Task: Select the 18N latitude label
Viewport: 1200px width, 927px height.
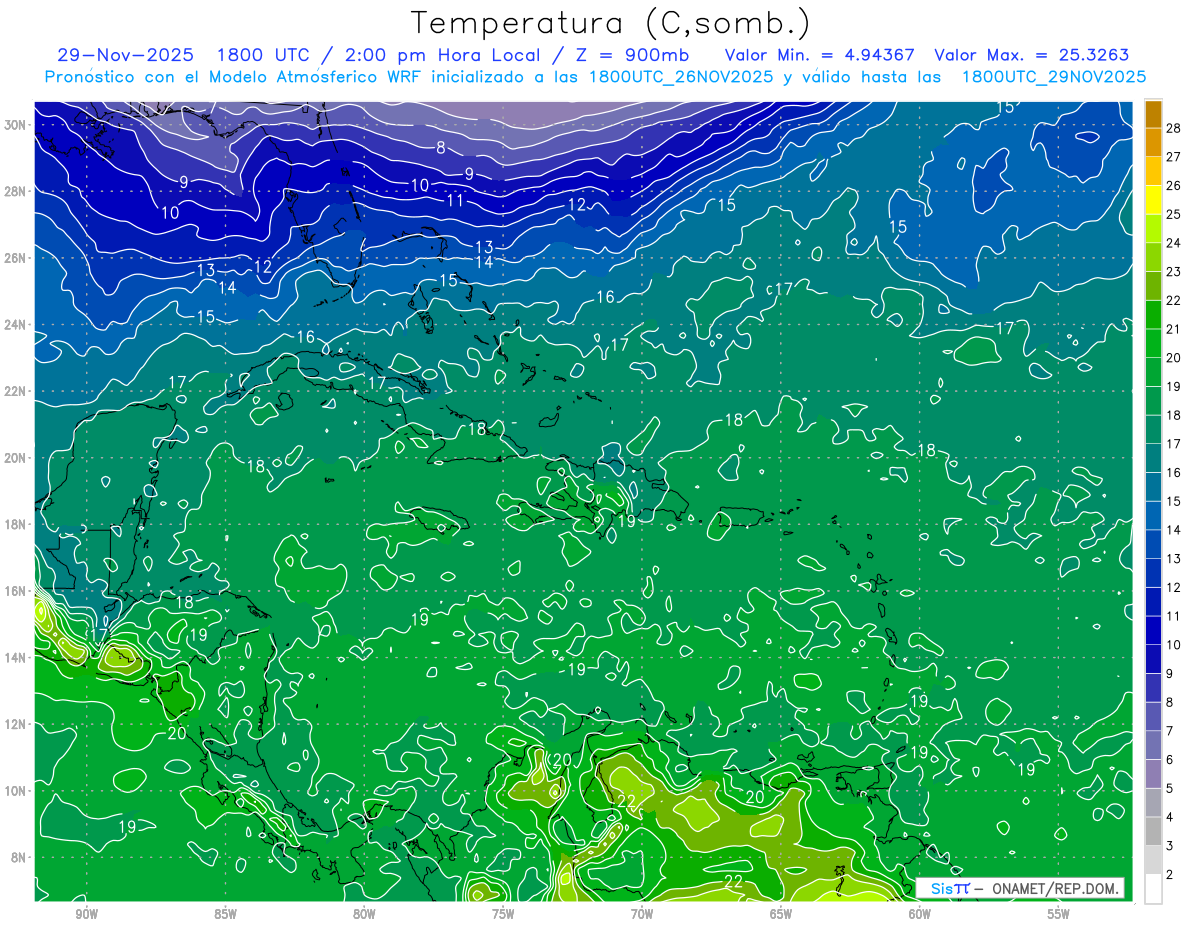Action: (16, 524)
